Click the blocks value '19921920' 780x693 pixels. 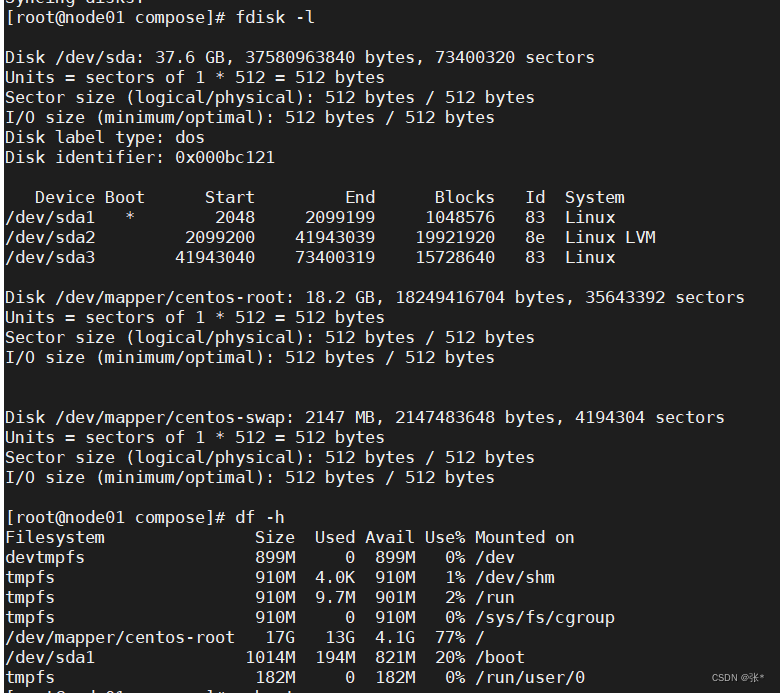click(455, 237)
